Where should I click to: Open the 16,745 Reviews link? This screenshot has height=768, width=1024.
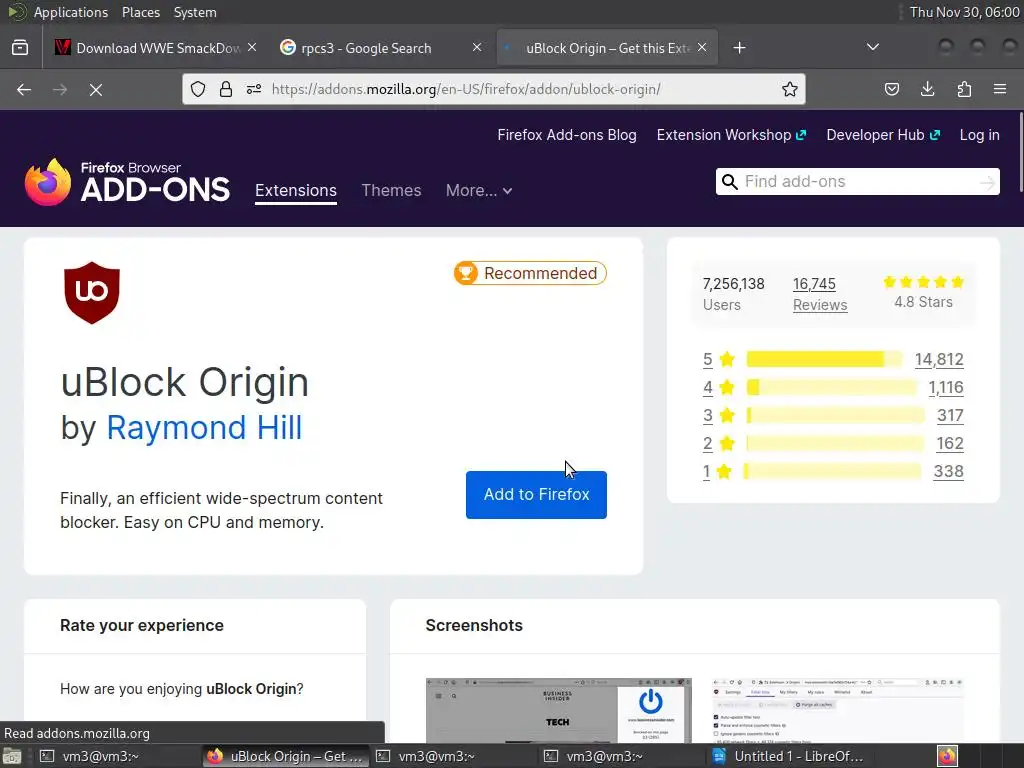[820, 294]
